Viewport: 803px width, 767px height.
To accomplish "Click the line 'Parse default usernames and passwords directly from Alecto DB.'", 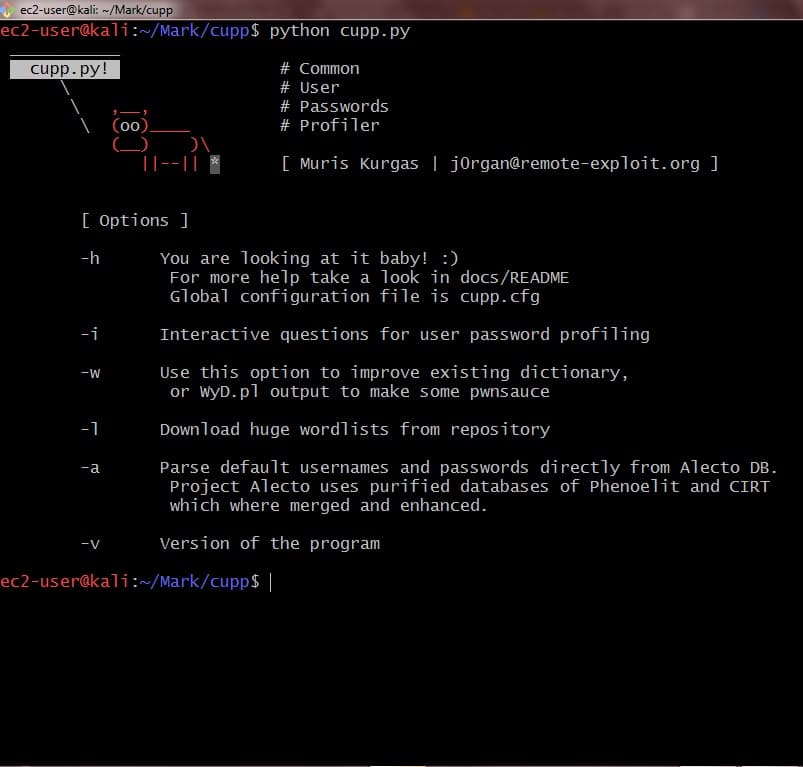I will [x=469, y=467].
